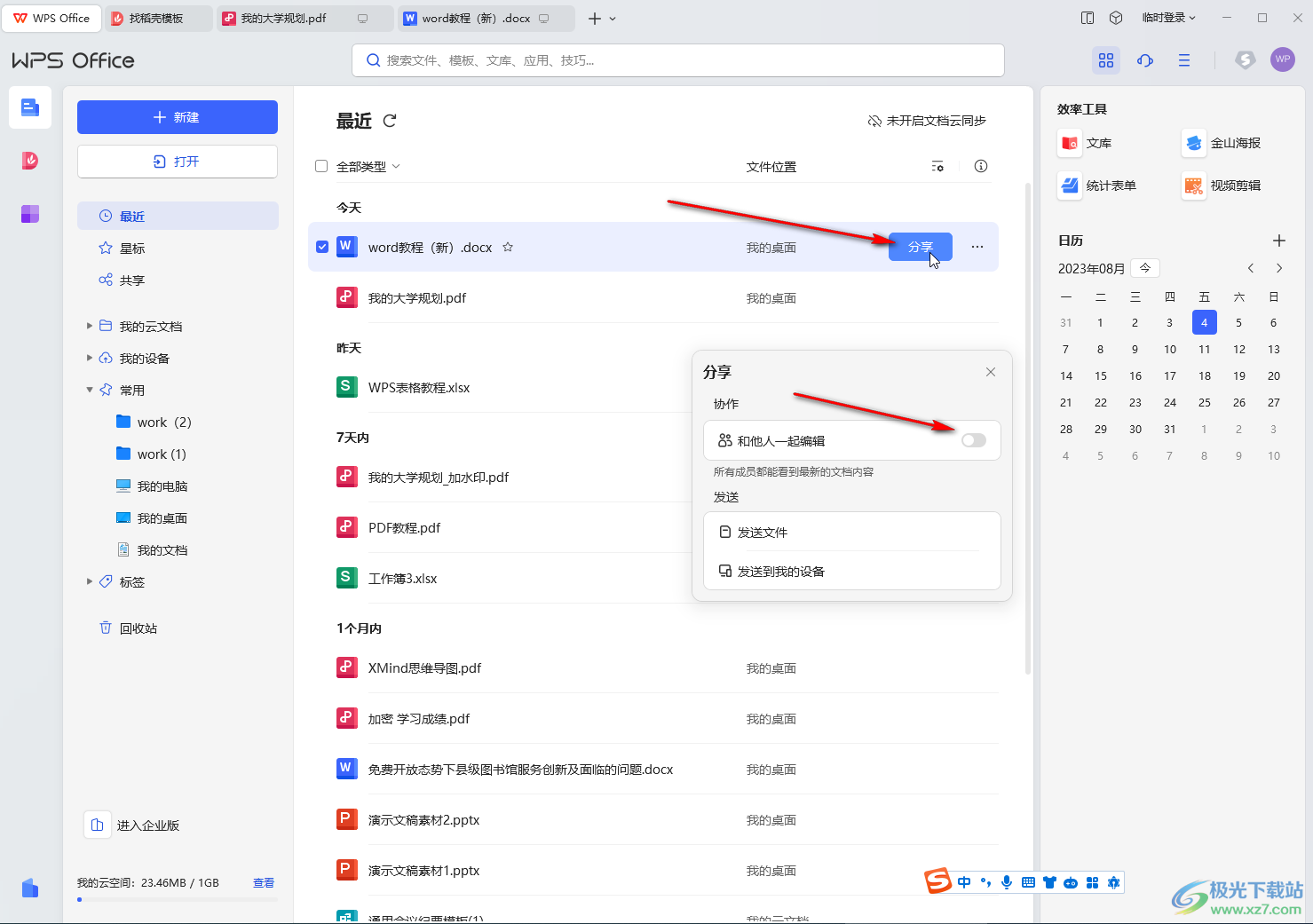Check the select-all files checkbox
Viewport: 1313px width, 924px height.
(321, 166)
